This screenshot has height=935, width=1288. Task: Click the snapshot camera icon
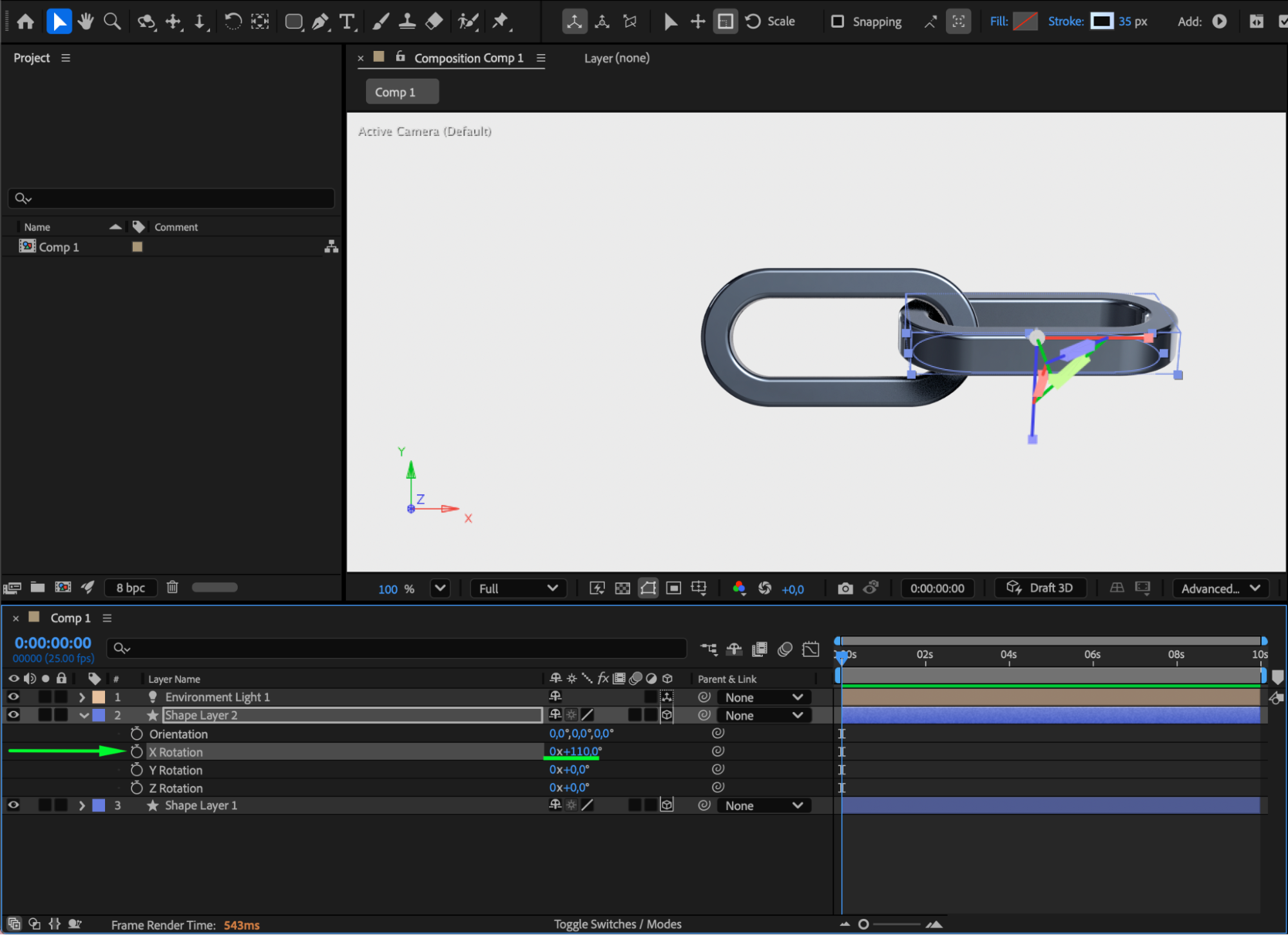[845, 588]
